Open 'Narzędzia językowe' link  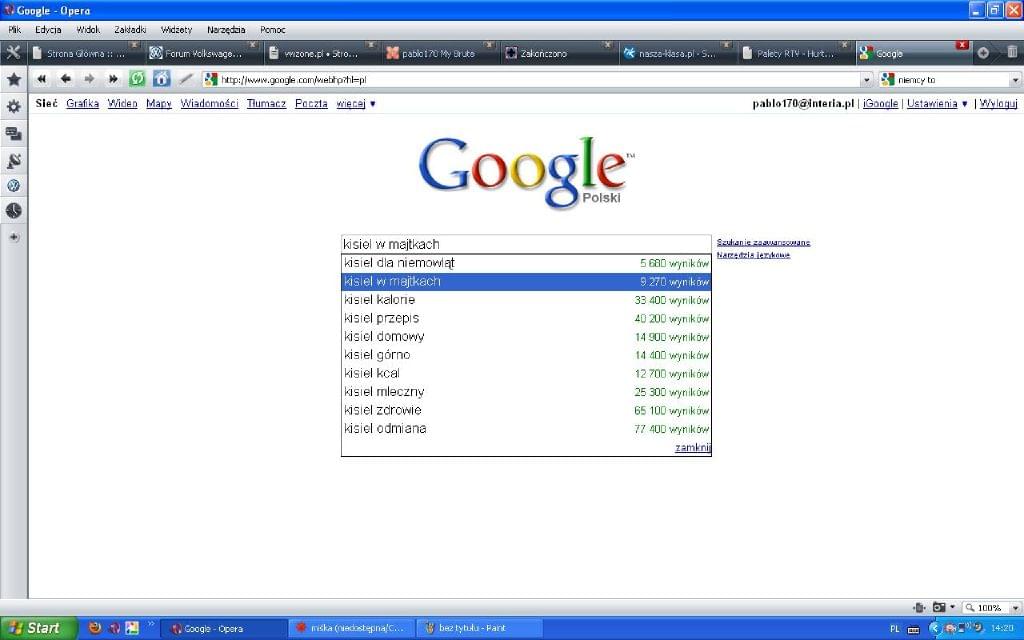(x=753, y=255)
